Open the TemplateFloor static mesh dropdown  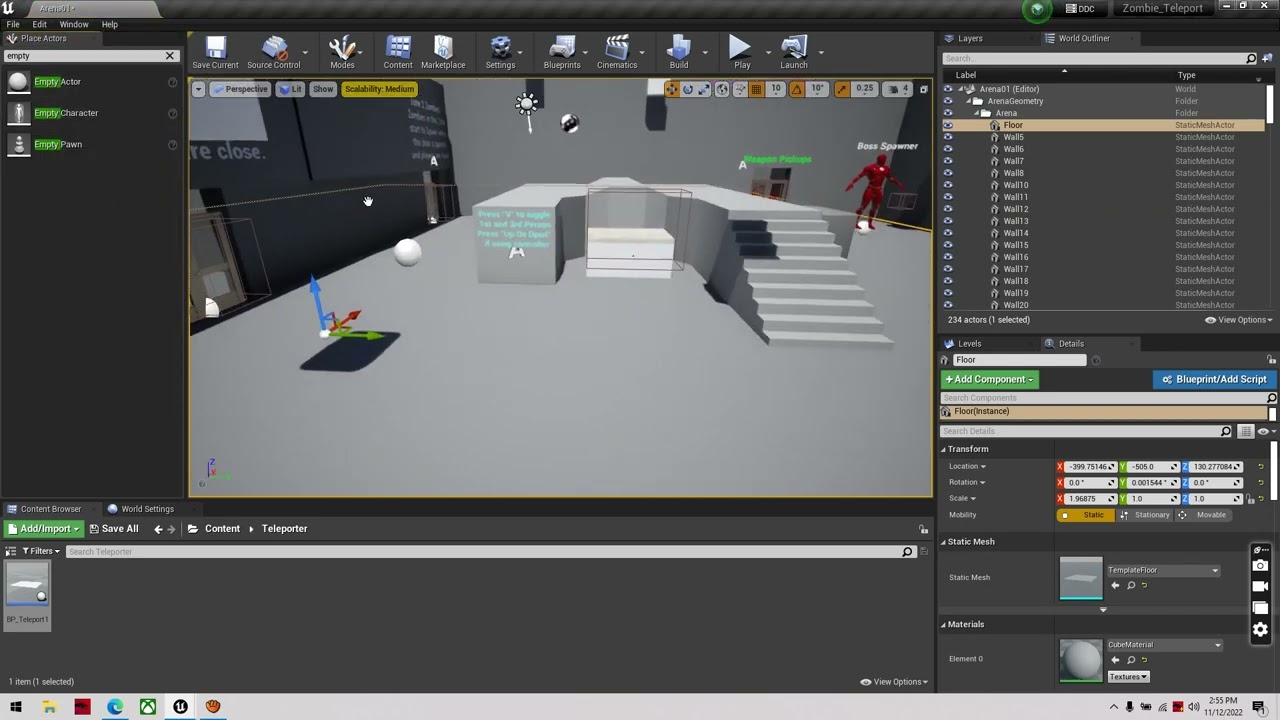point(1163,570)
